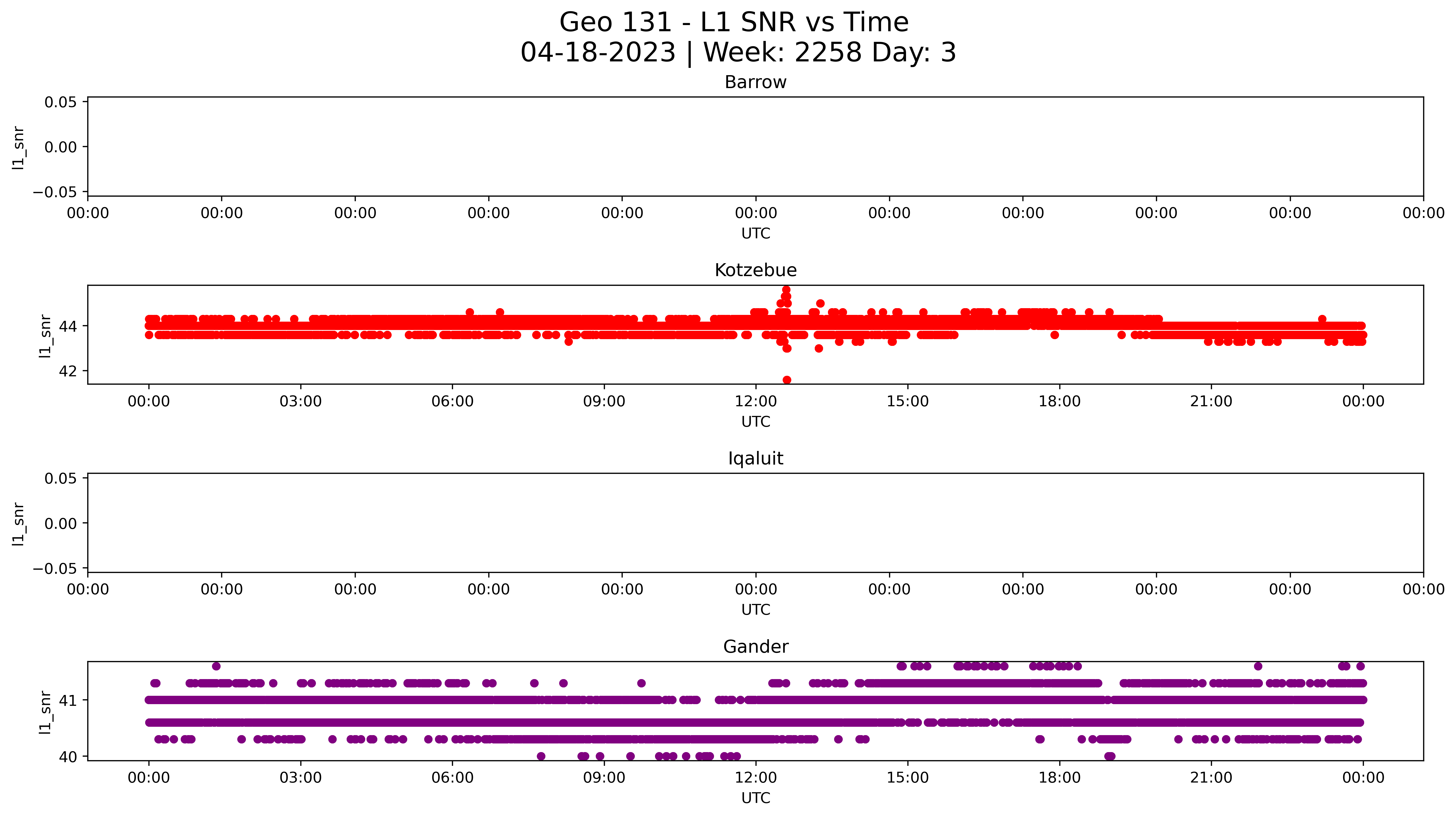The height and width of the screenshot is (817, 1456).
Task: Click the 0.05 y-tick on the Barrow plot
Action: pyautogui.click(x=61, y=102)
